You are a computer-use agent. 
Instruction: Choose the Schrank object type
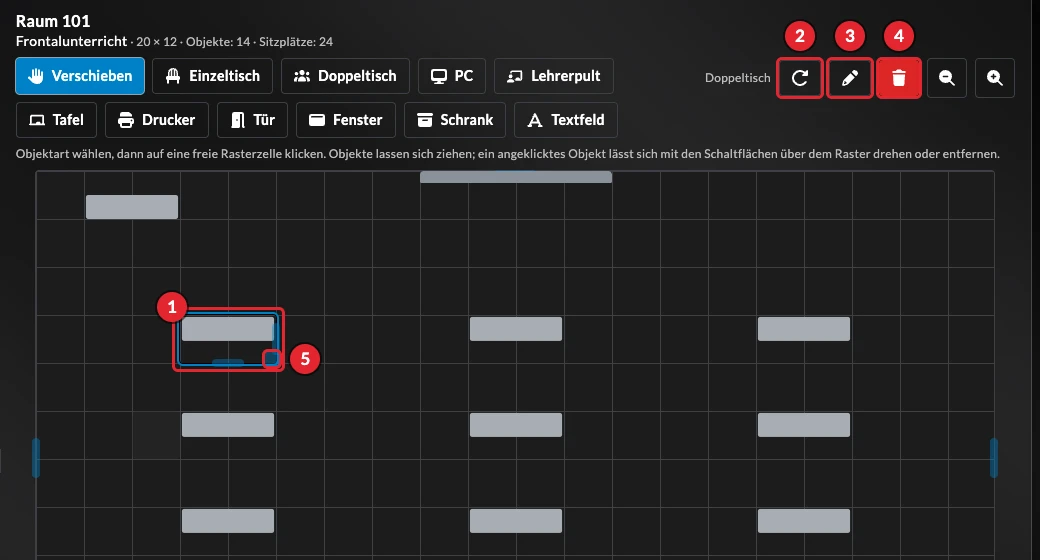click(454, 119)
